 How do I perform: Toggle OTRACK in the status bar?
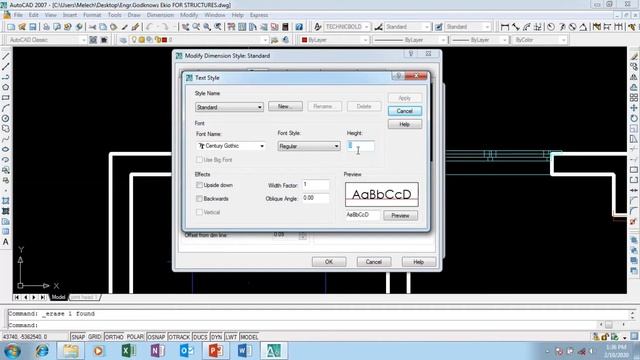pyautogui.click(x=179, y=337)
